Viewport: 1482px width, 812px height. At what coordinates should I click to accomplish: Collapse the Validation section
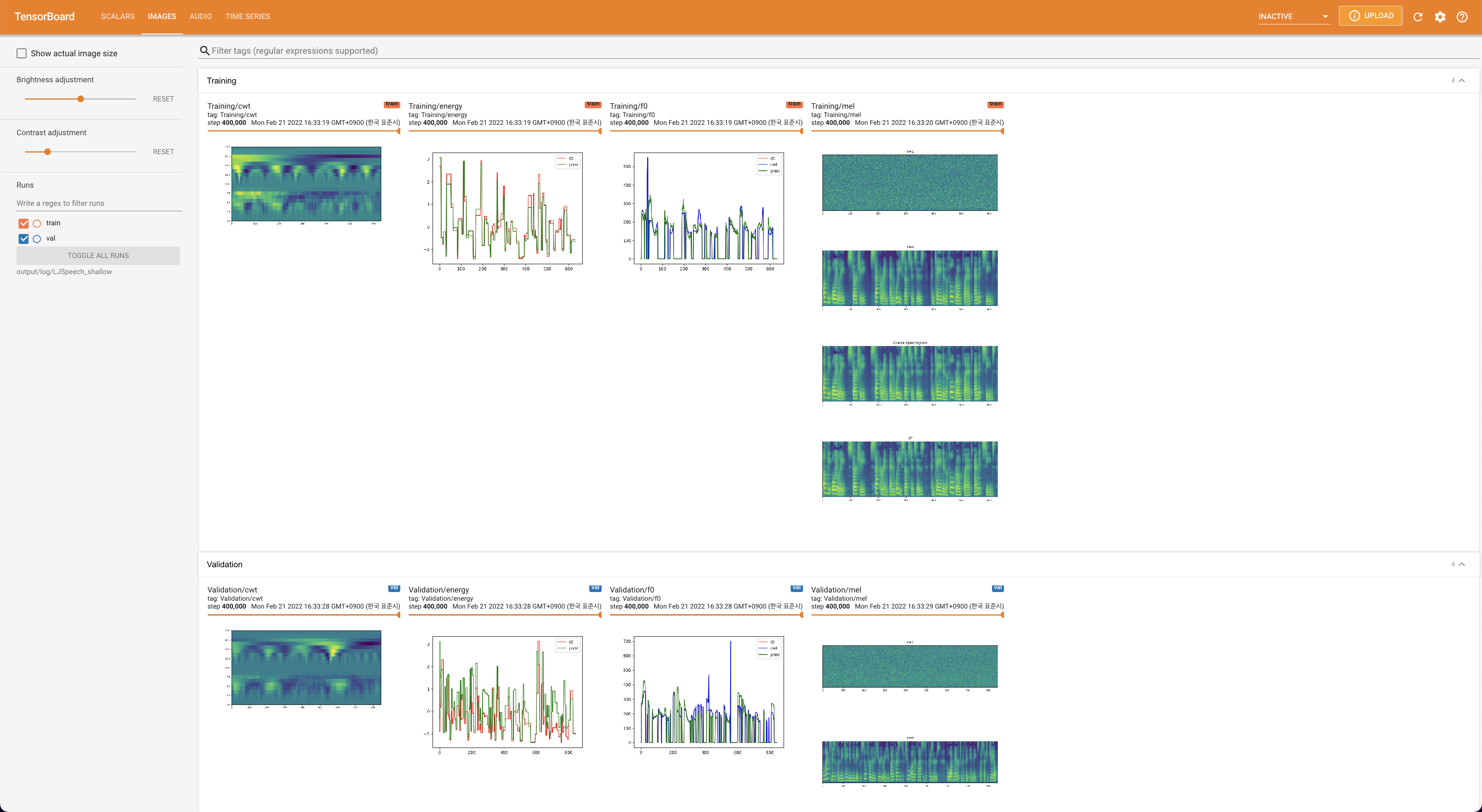[1461, 564]
